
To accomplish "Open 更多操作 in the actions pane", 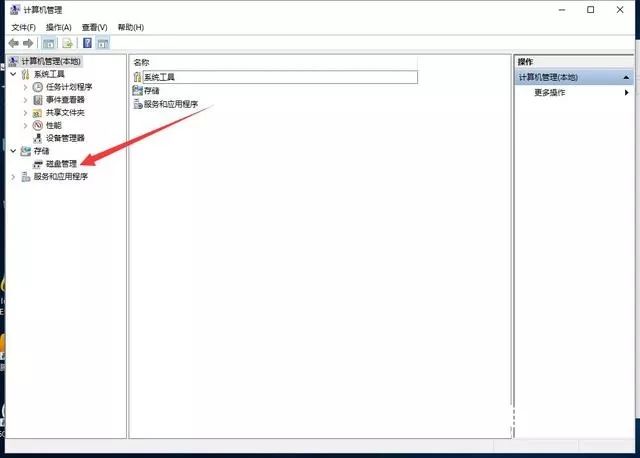I will click(550, 93).
